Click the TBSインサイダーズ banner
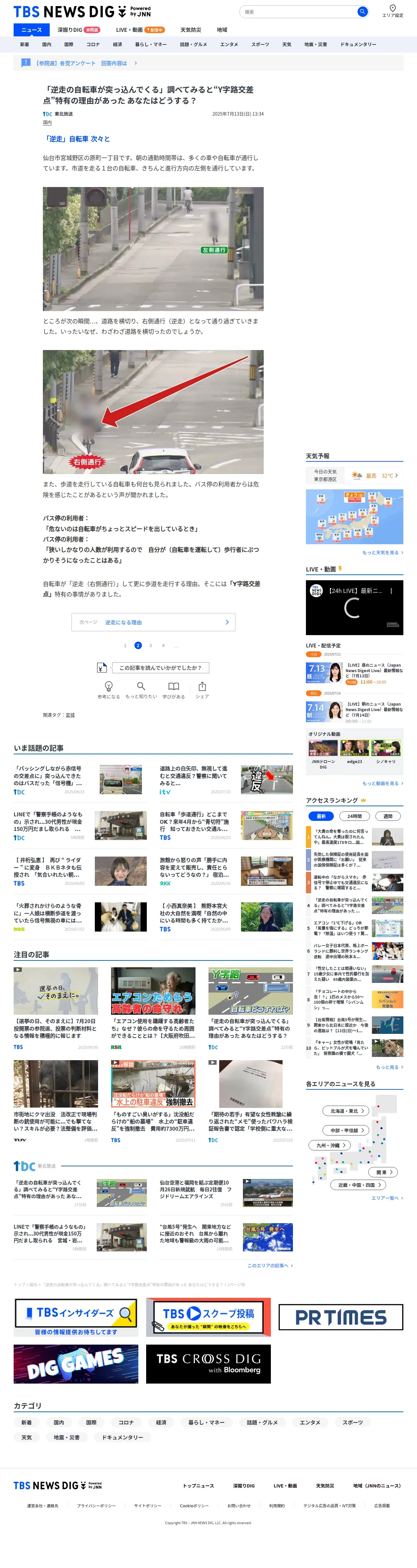417x1568 pixels. (76, 1317)
